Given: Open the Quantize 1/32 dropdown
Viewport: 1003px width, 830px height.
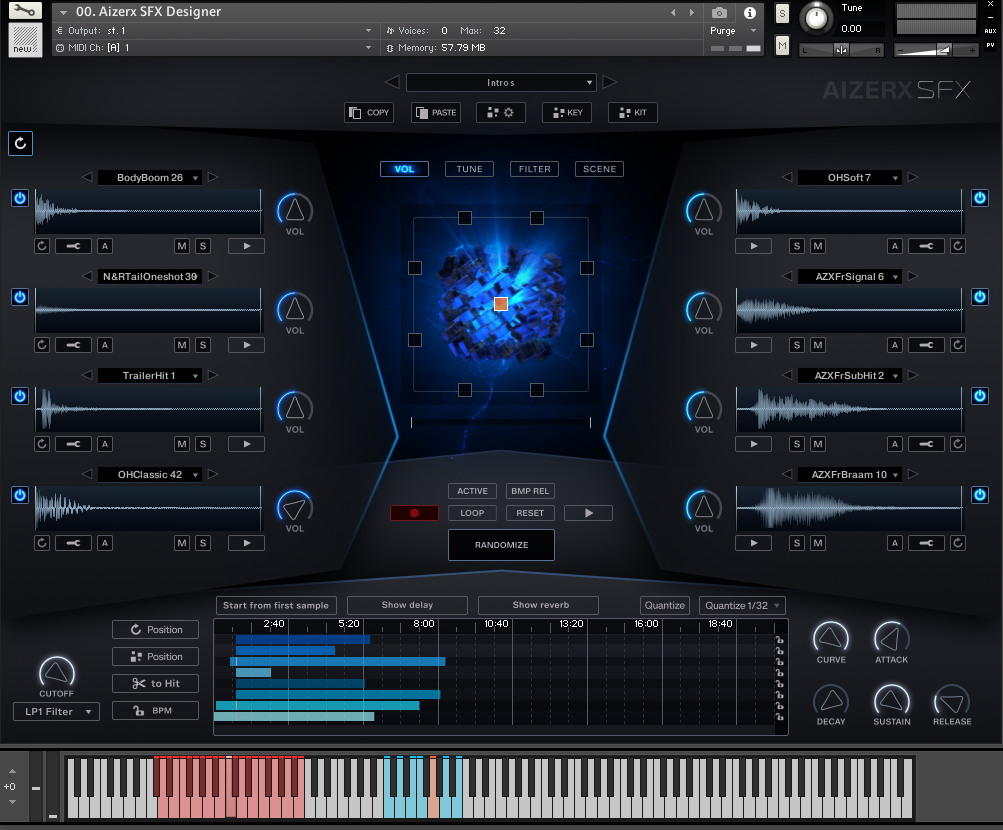Looking at the screenshot, I should tap(742, 605).
